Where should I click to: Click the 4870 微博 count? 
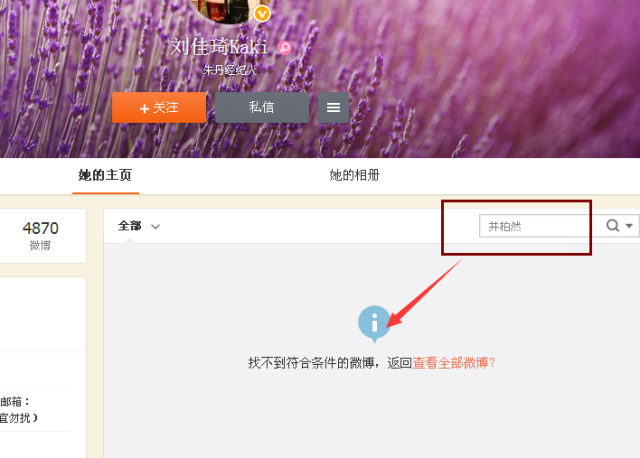tap(40, 236)
